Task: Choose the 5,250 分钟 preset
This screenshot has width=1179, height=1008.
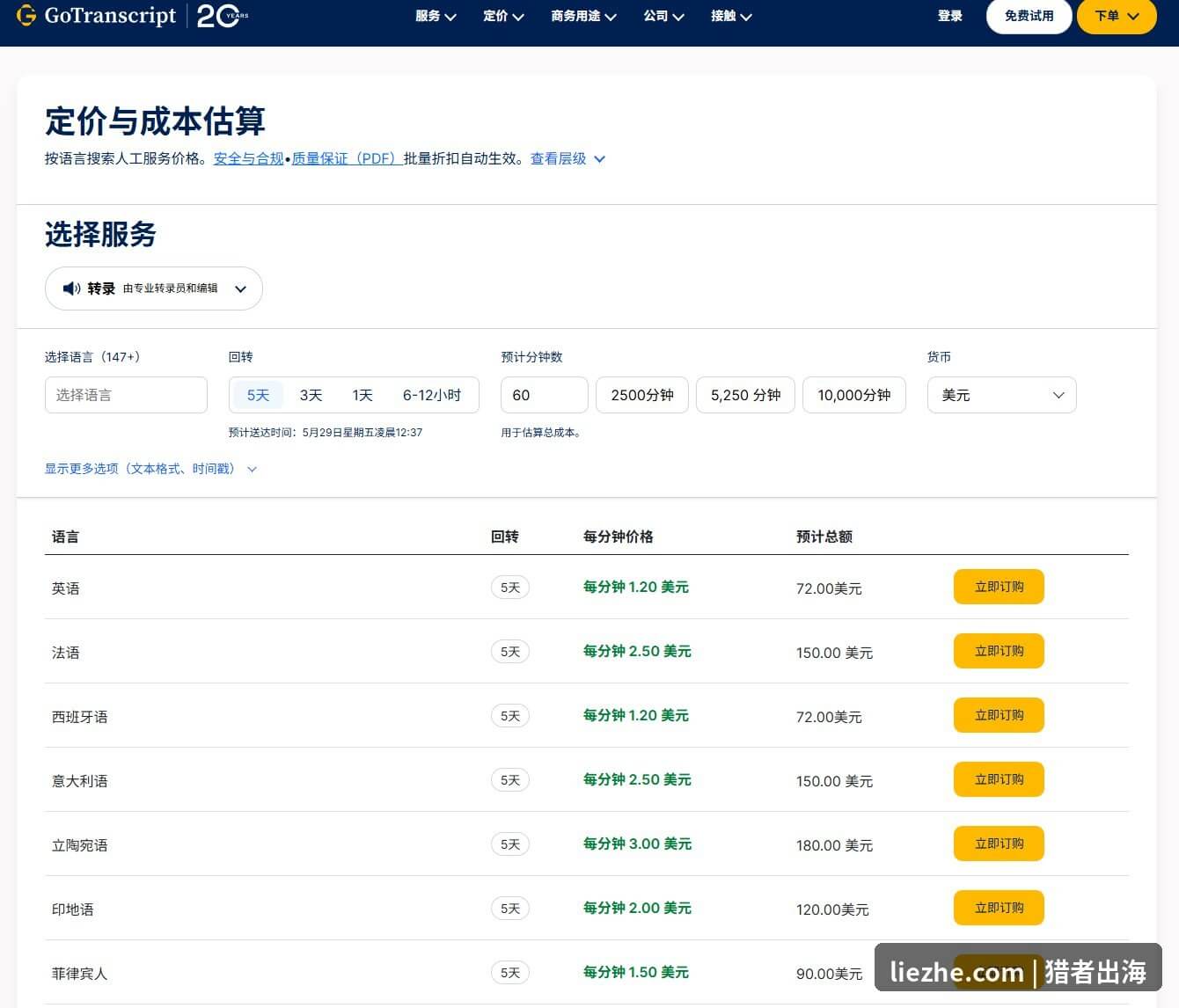Action: coord(745,395)
